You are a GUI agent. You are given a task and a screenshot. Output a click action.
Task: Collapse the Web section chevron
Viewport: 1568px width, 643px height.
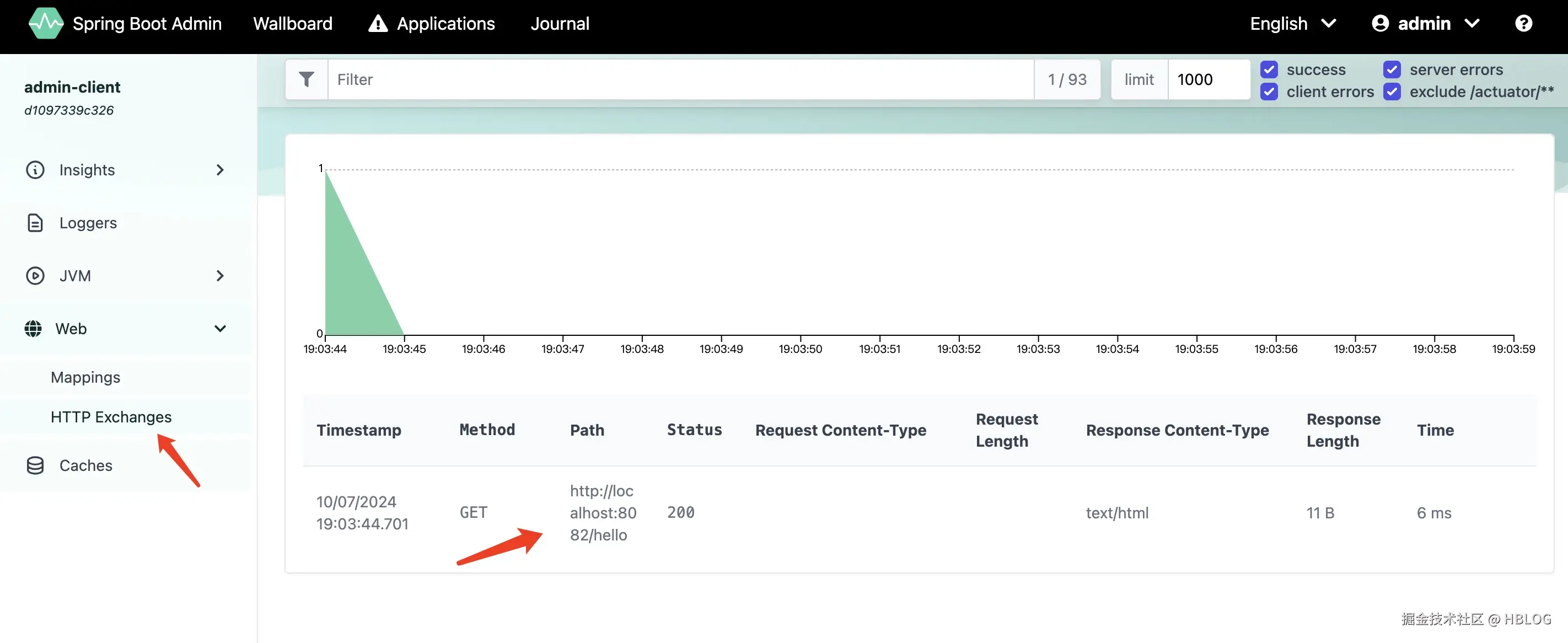(x=220, y=328)
